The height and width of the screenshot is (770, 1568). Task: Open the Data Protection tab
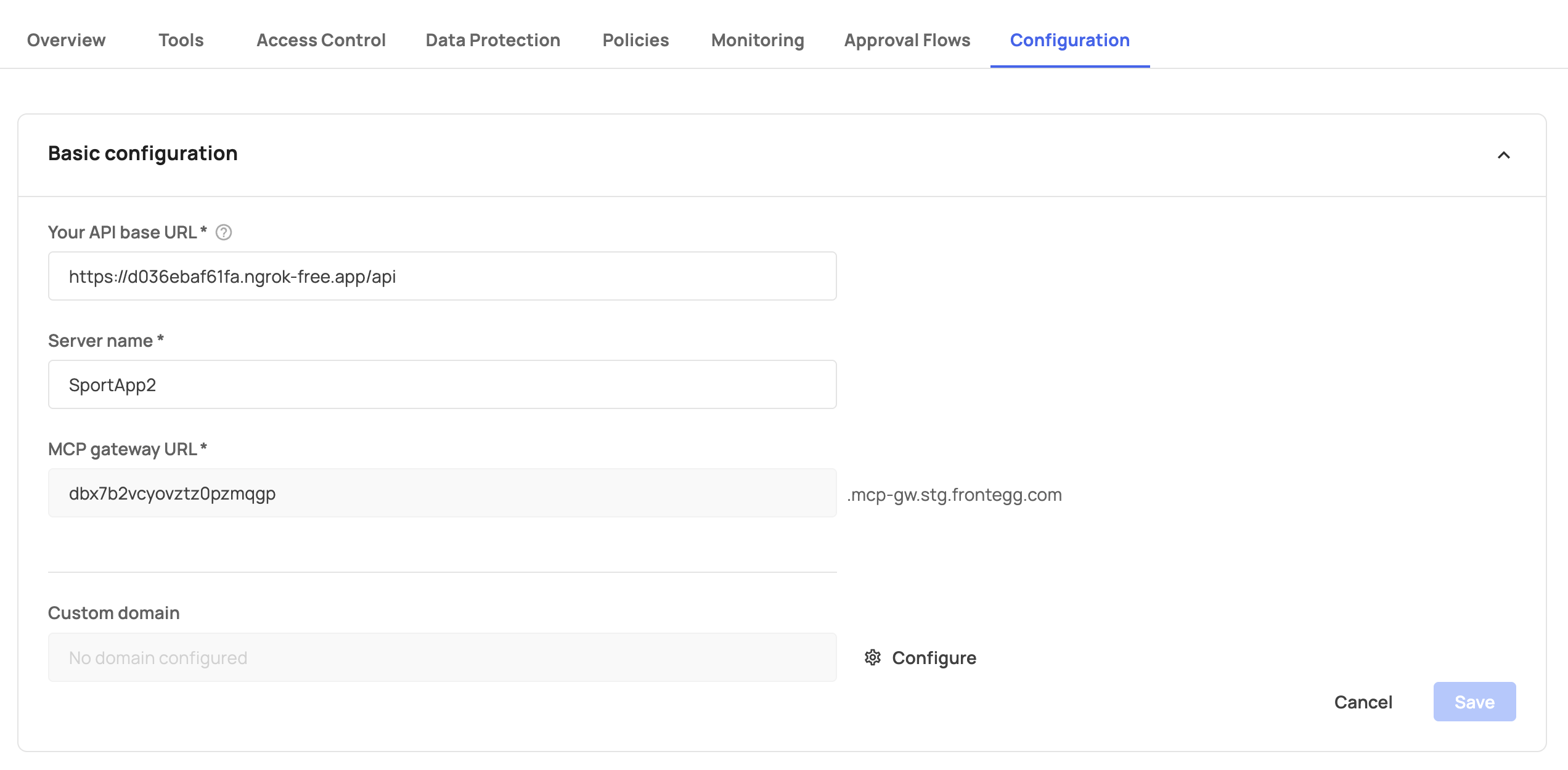pos(492,40)
